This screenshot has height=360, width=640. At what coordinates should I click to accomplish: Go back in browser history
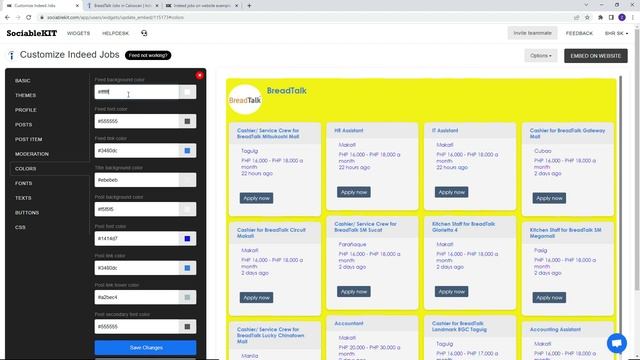(7, 17)
